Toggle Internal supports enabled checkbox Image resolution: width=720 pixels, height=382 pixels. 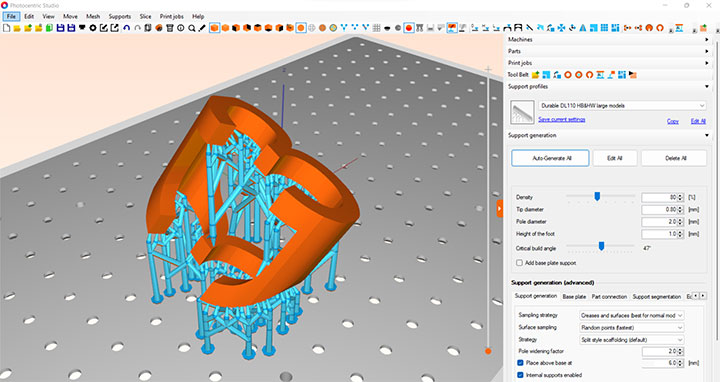[x=520, y=375]
